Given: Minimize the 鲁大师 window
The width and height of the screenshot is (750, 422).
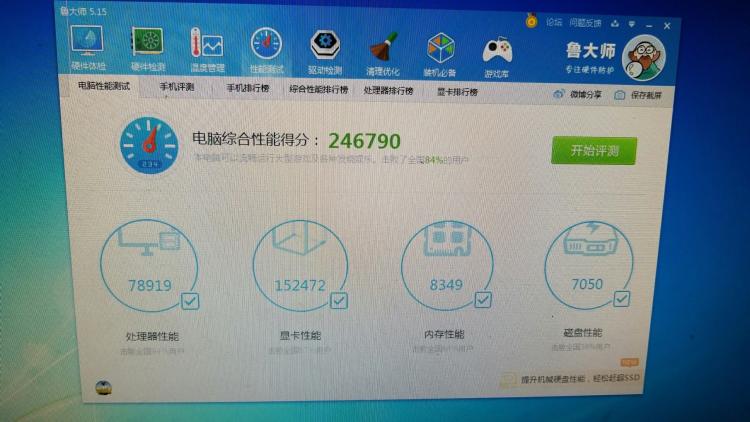Looking at the screenshot, I should [x=649, y=25].
